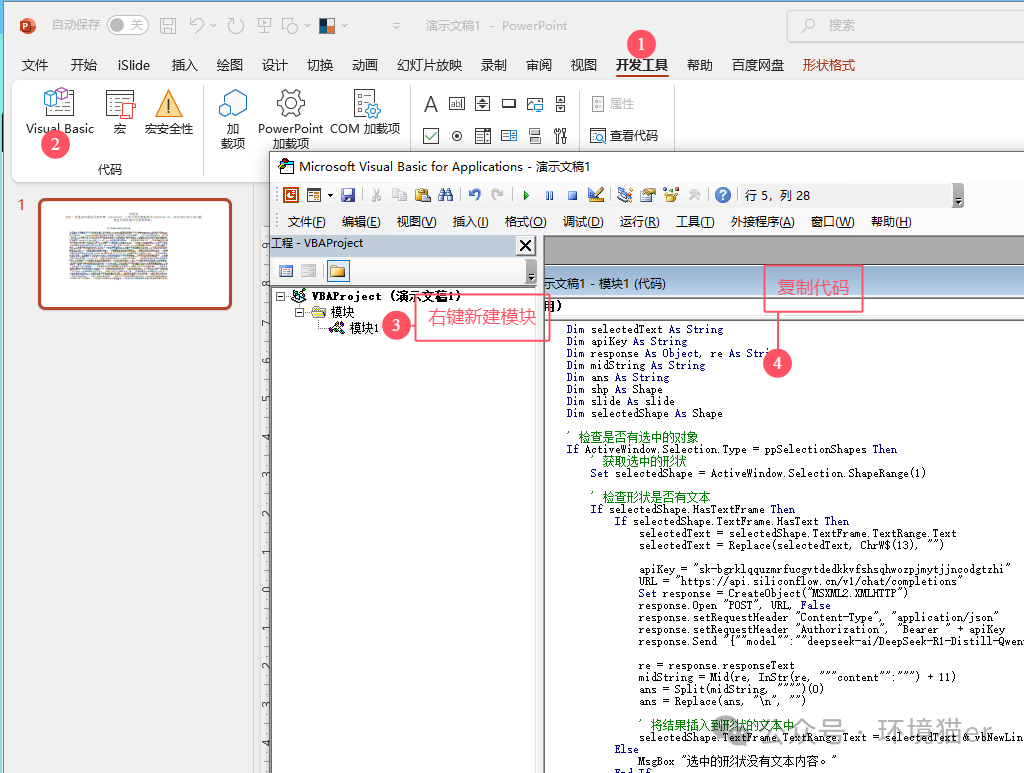Viewport: 1024px width, 773px height.
Task: Expand the insert object dropdown in VBA toolbar
Action: (330, 195)
